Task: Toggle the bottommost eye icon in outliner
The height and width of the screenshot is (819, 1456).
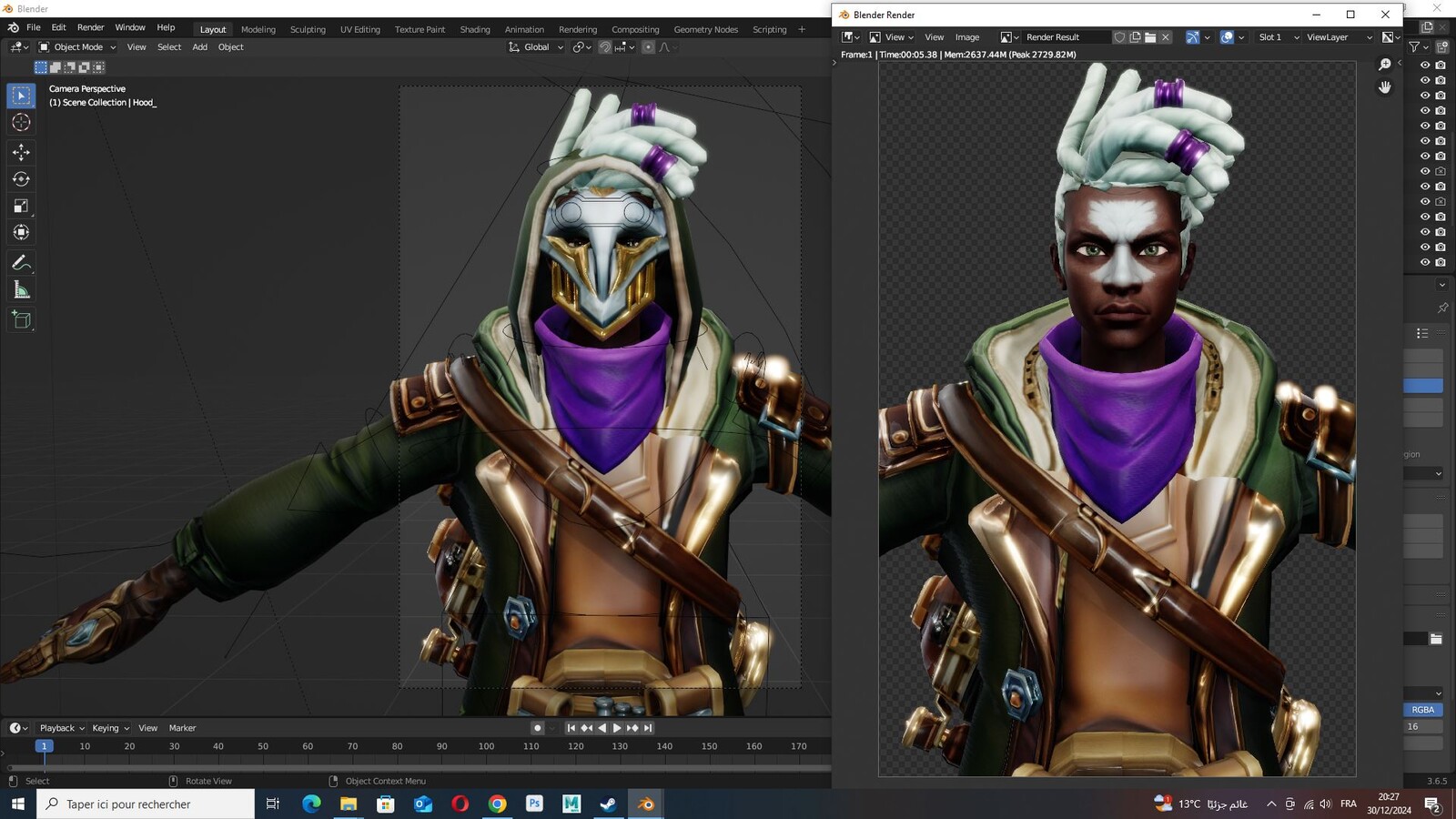Action: 1425,262
